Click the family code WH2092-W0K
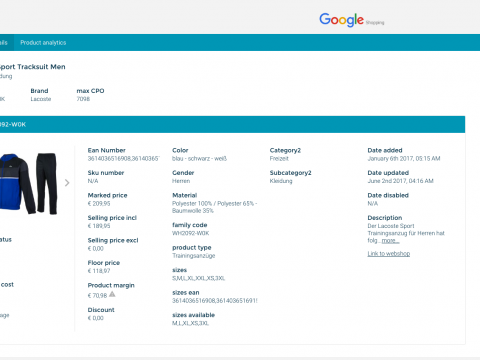 pos(191,233)
